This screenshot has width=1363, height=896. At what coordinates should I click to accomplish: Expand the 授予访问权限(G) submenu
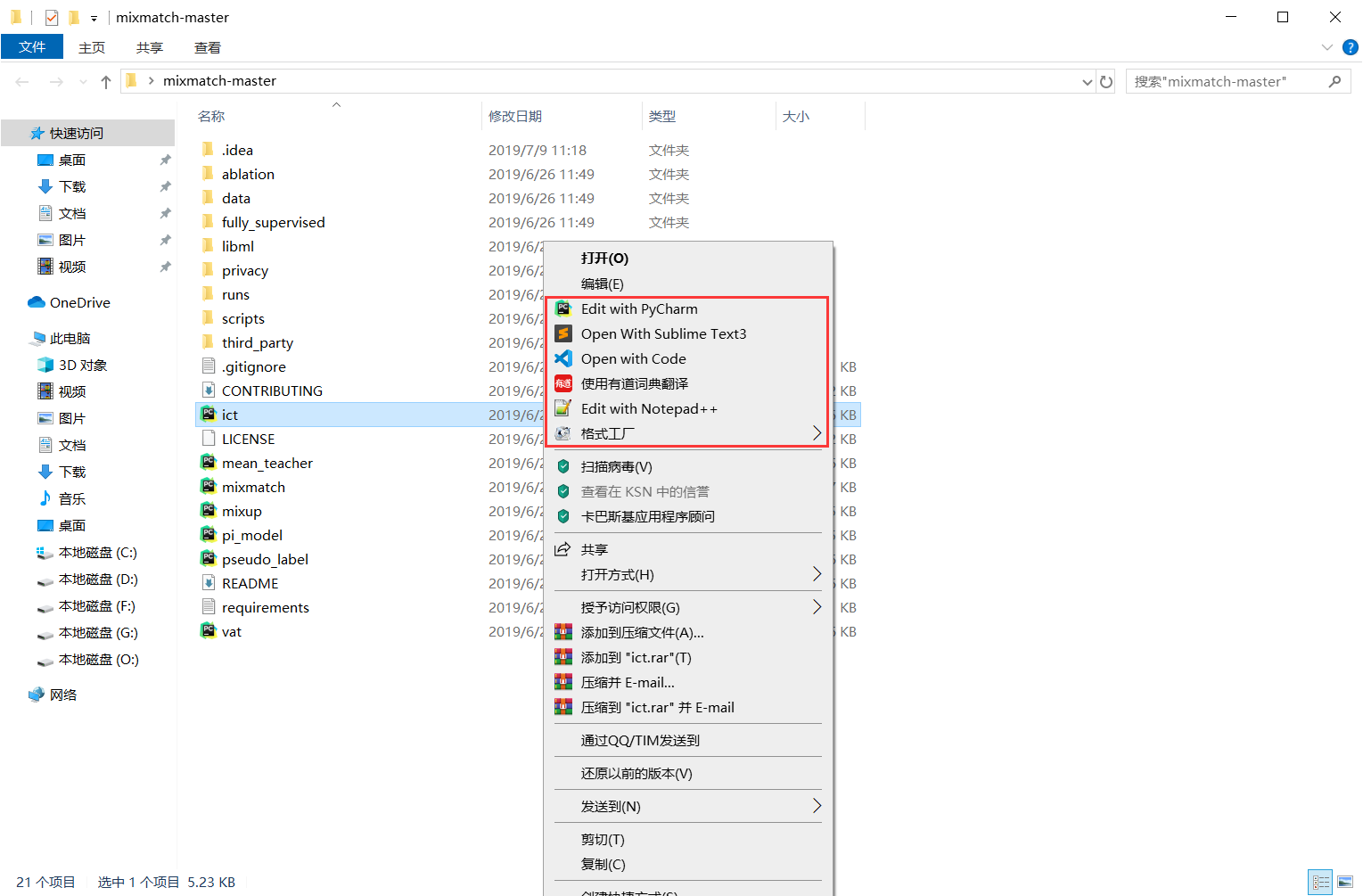817,607
